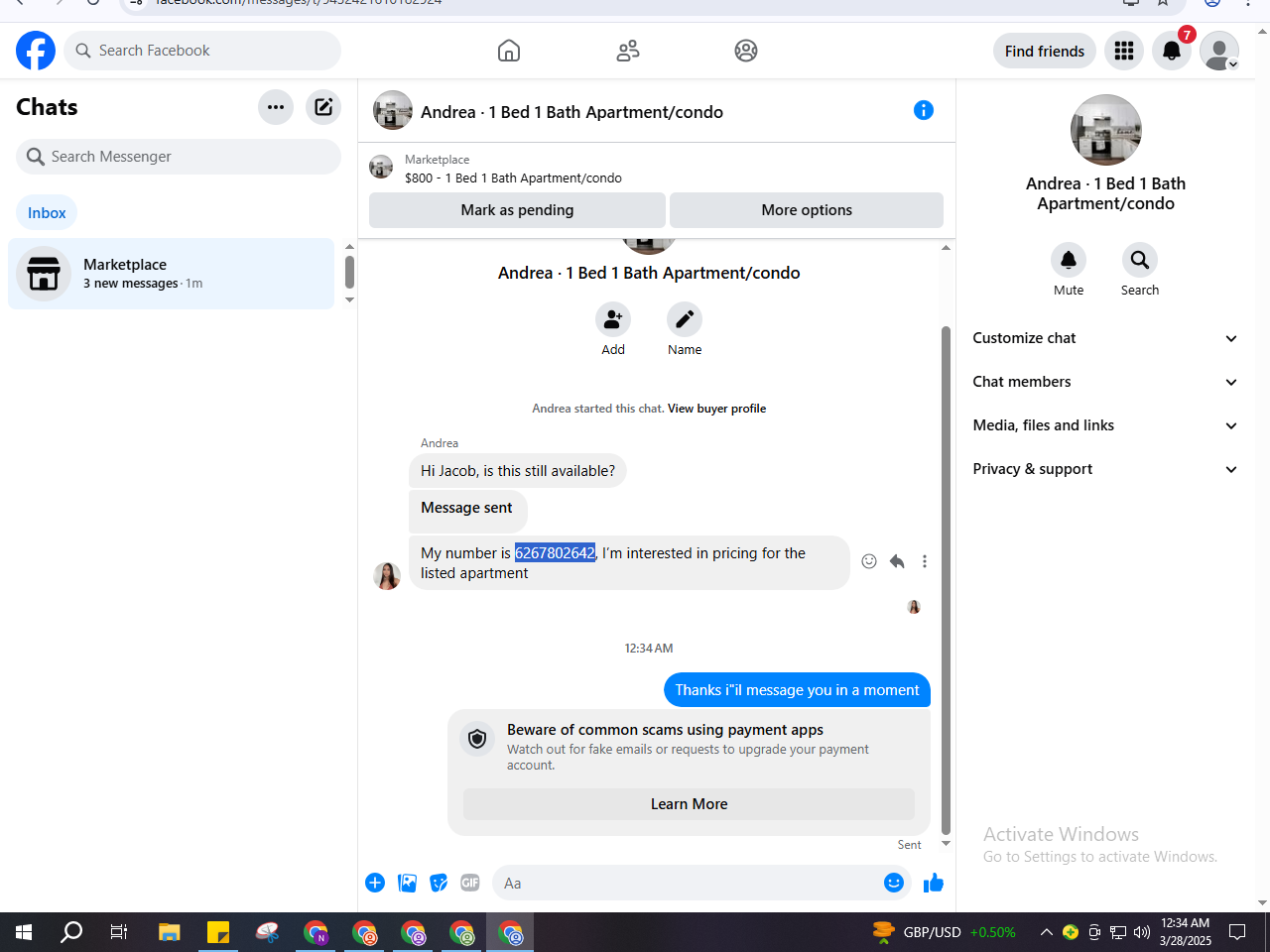
Task: Open more actions plus icon in composer
Action: 375,883
